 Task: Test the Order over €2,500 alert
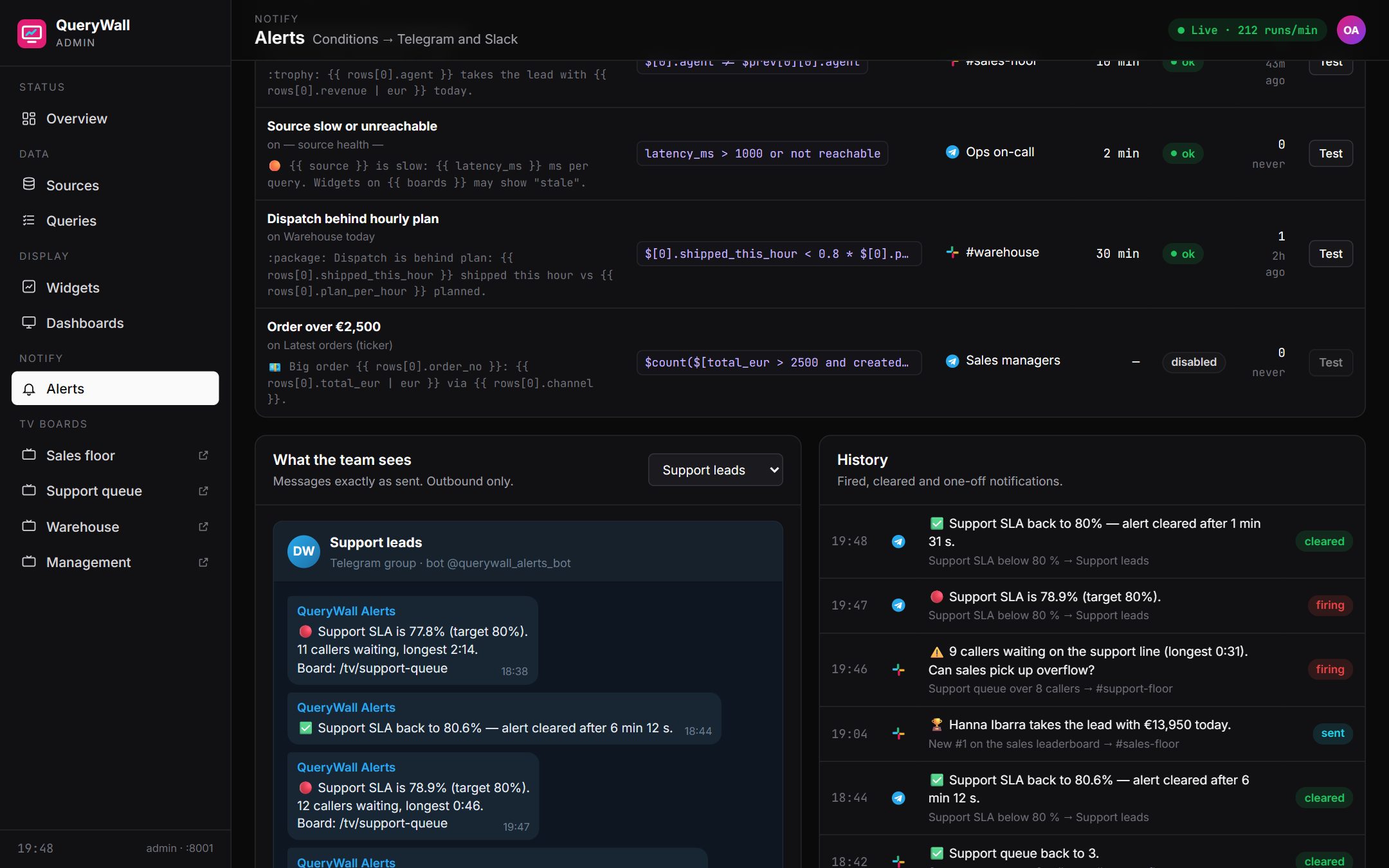coord(1330,363)
